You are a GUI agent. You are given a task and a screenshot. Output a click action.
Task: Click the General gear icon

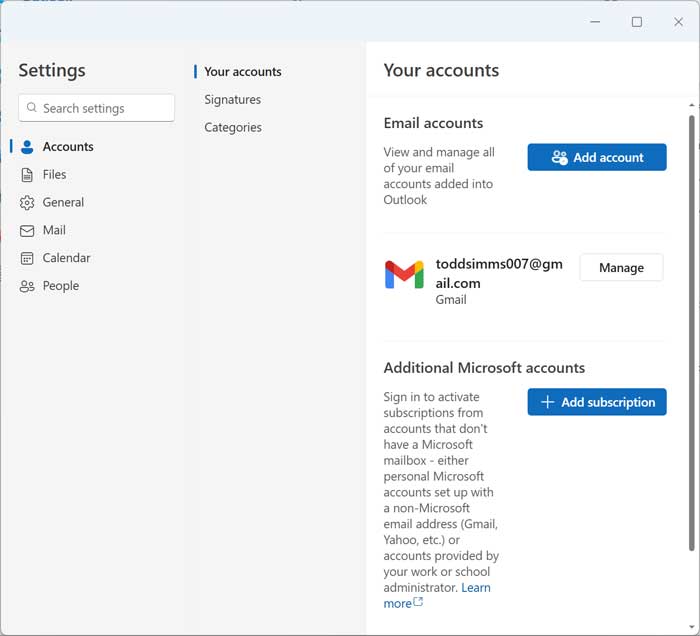click(27, 203)
